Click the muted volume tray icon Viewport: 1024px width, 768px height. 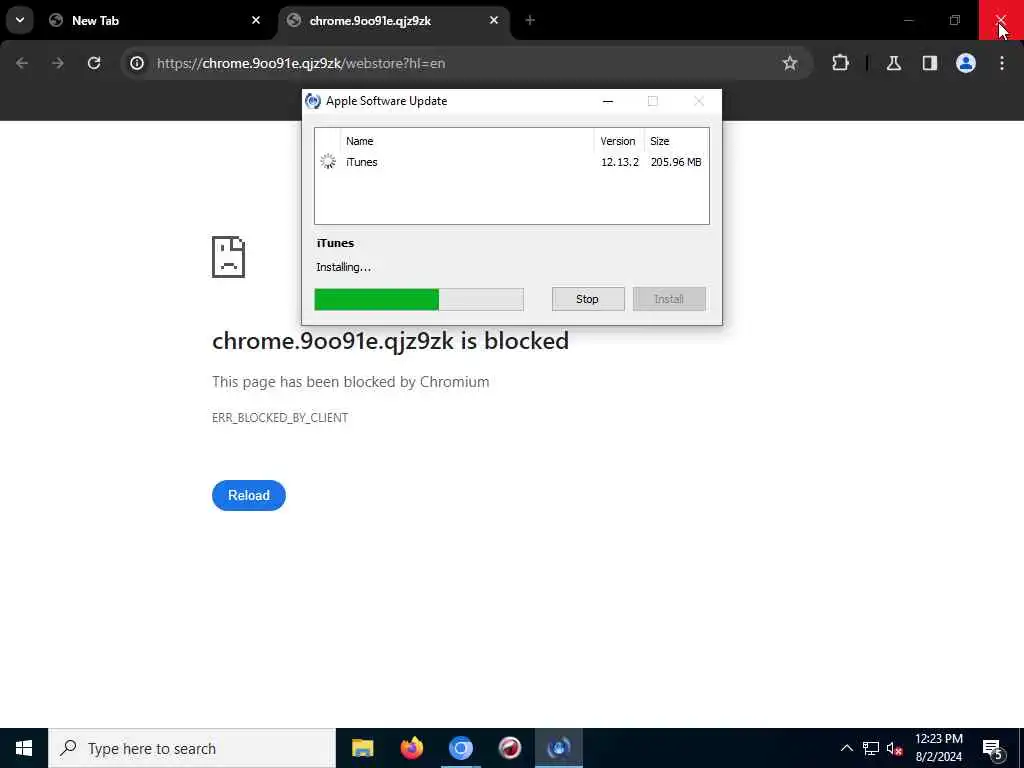(x=895, y=748)
